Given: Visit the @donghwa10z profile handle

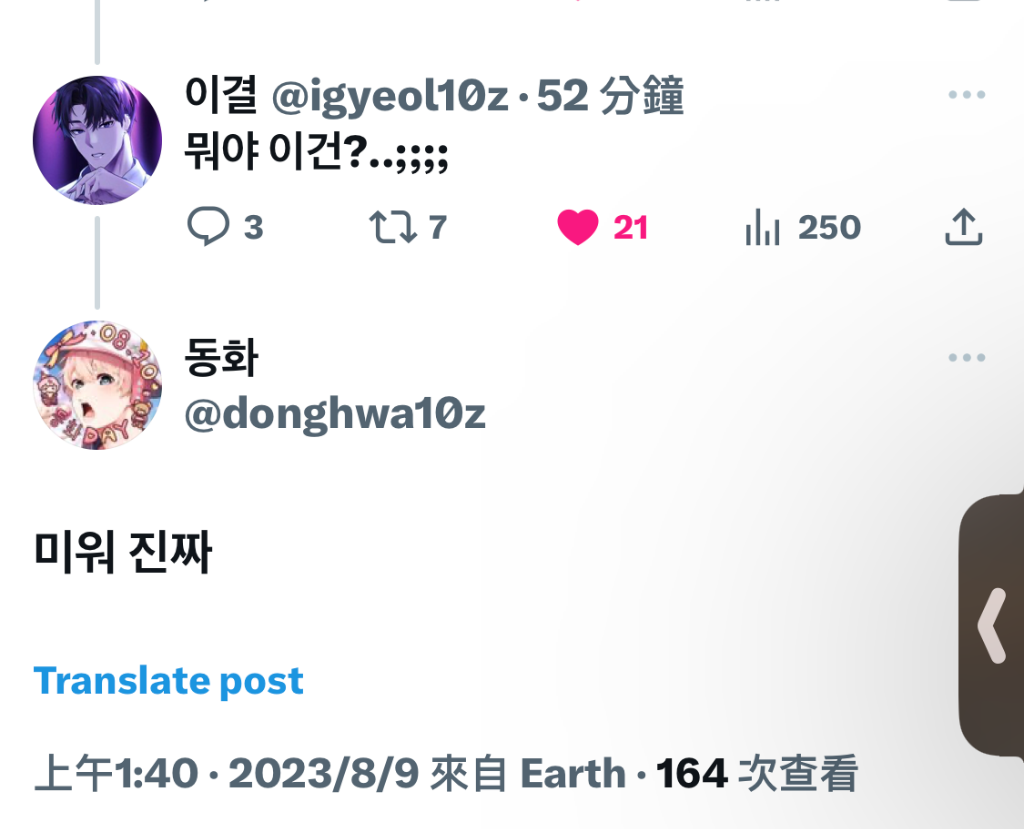Looking at the screenshot, I should pos(335,415).
